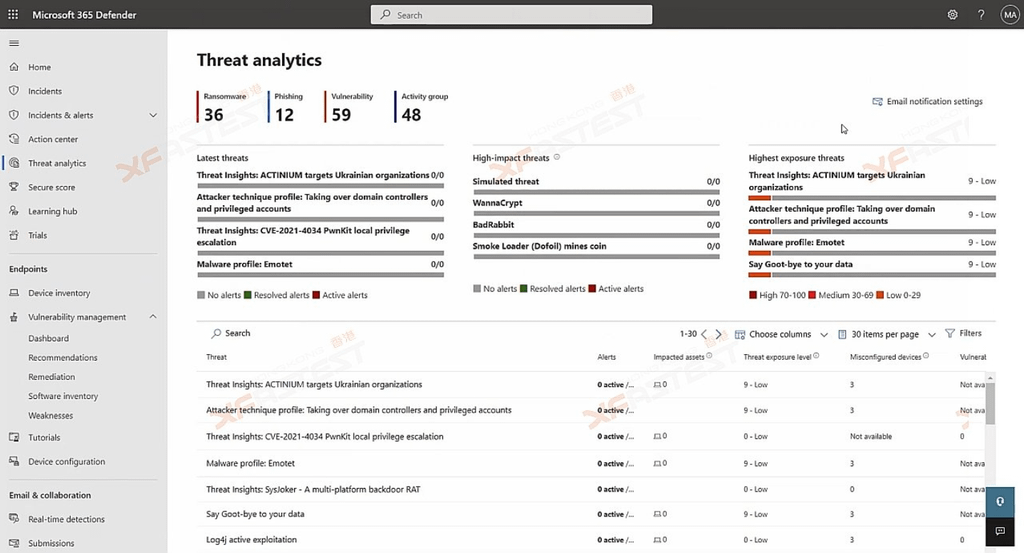Click the Device configuration icon
Screen dimensions: 1024x553
(x=14, y=461)
